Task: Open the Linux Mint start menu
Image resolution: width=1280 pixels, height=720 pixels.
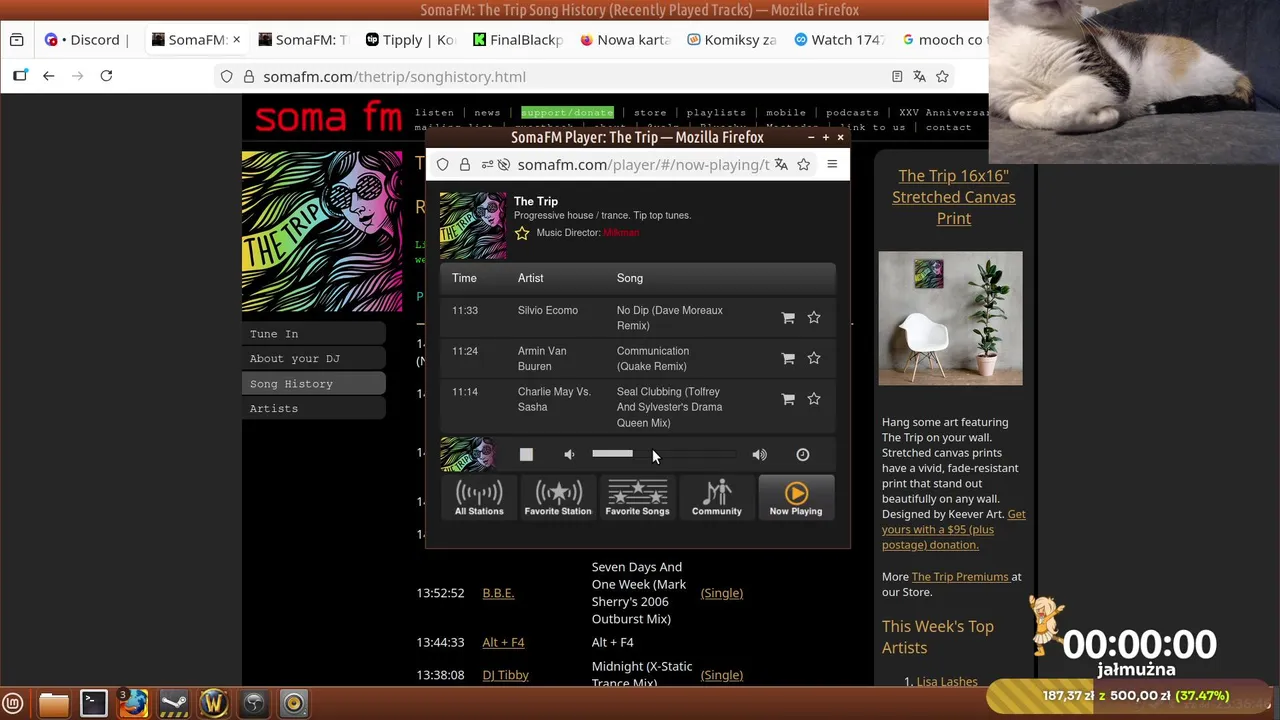Action: [x=13, y=704]
